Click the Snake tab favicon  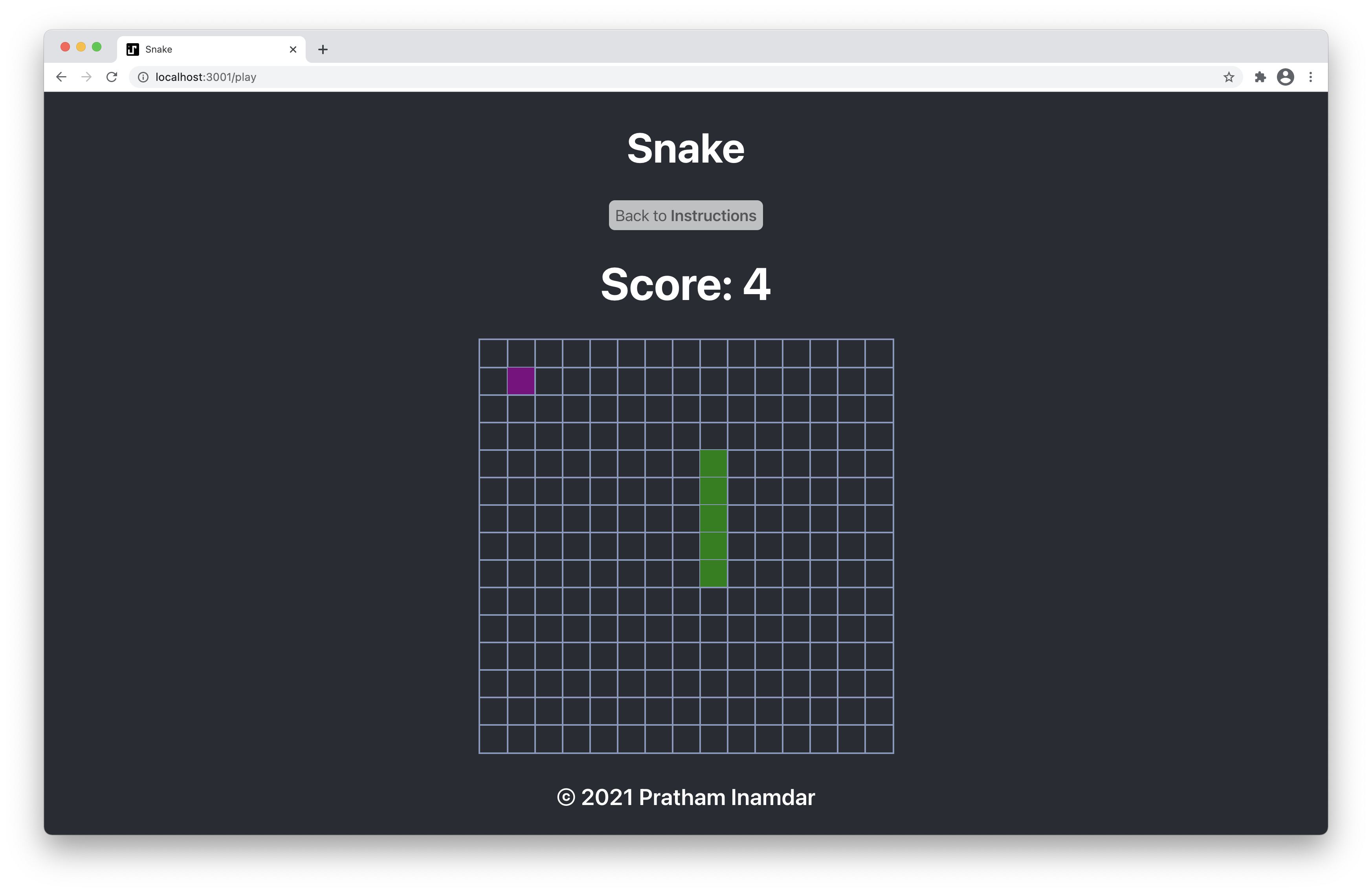[x=132, y=49]
